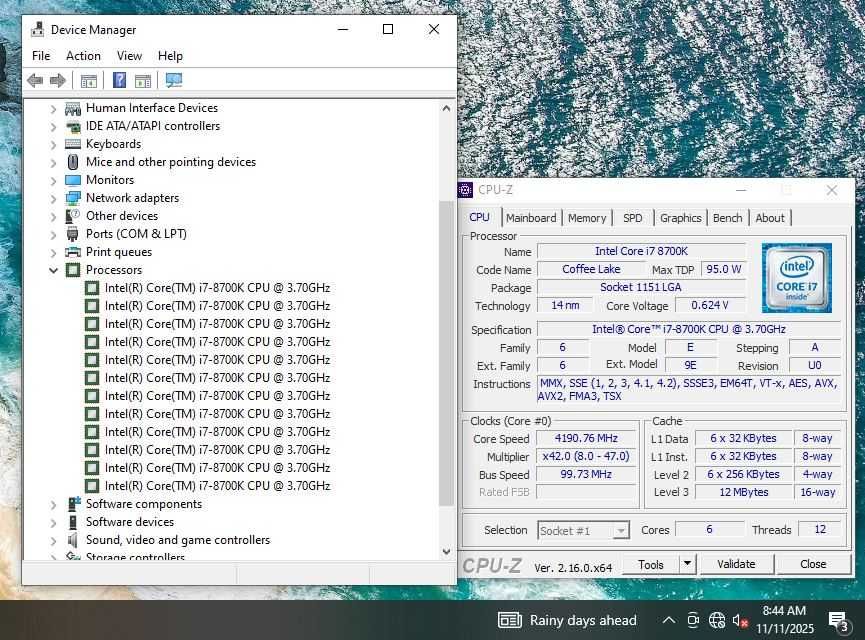This screenshot has height=640, width=865.
Task: Click the Back arrow in Device Manager toolbar
Action: (35, 81)
